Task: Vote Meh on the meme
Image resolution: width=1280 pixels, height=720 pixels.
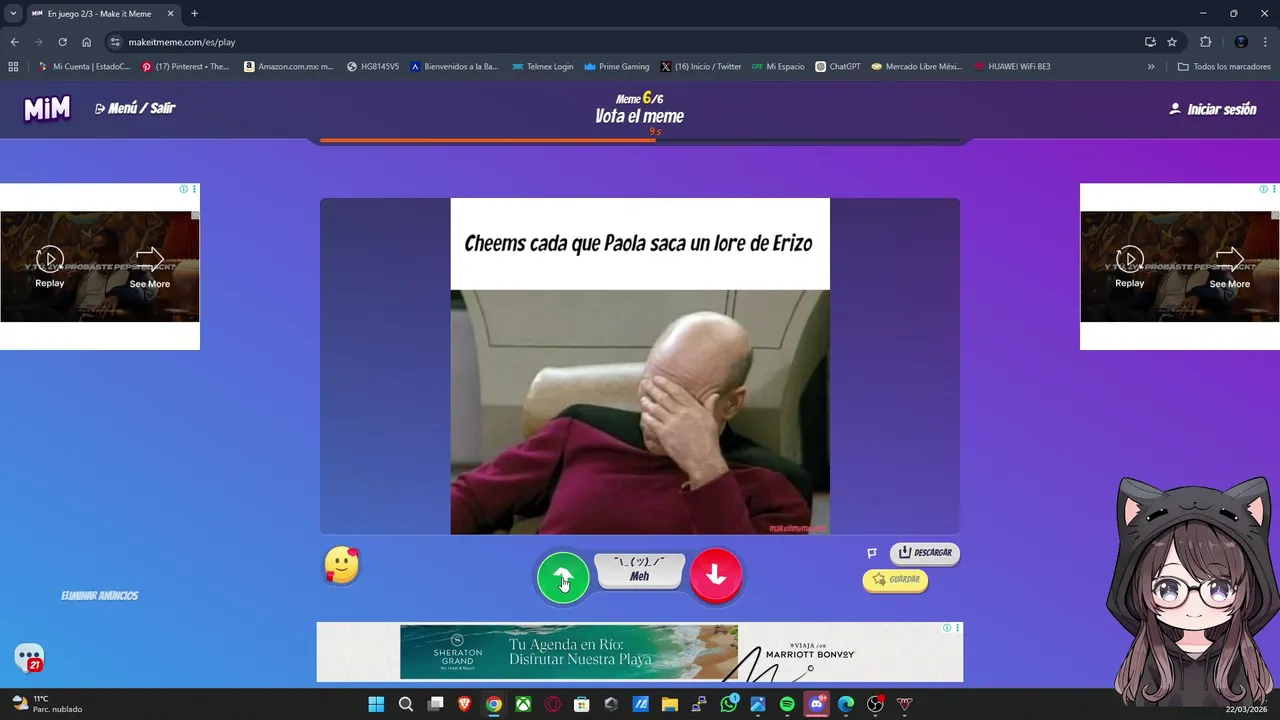Action: coord(640,570)
